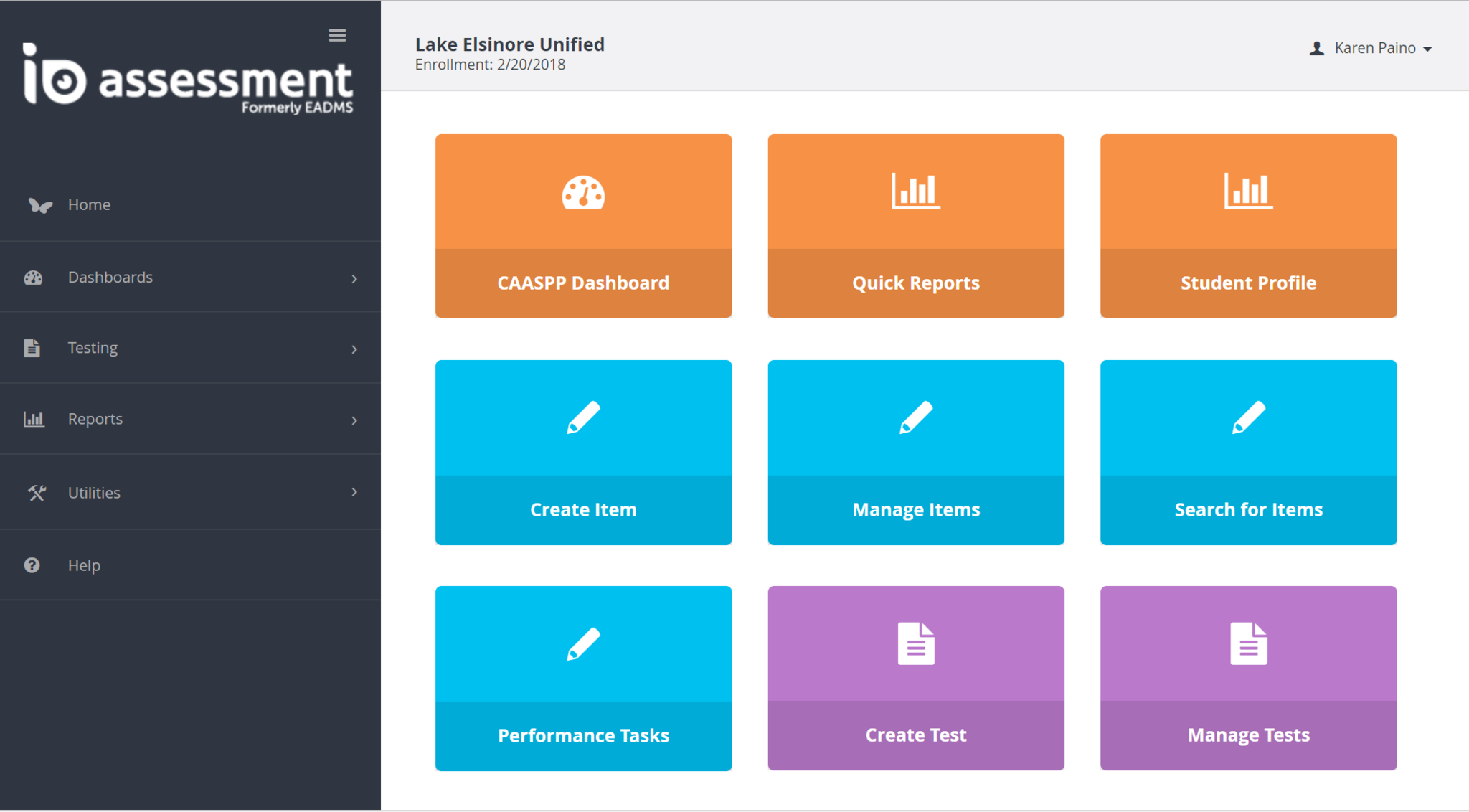Open the Manage Tests tile

click(1248, 678)
